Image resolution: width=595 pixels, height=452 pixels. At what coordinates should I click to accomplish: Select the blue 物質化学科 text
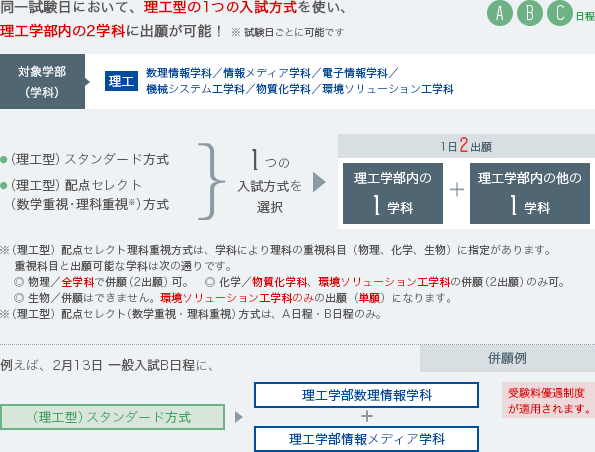click(283, 89)
